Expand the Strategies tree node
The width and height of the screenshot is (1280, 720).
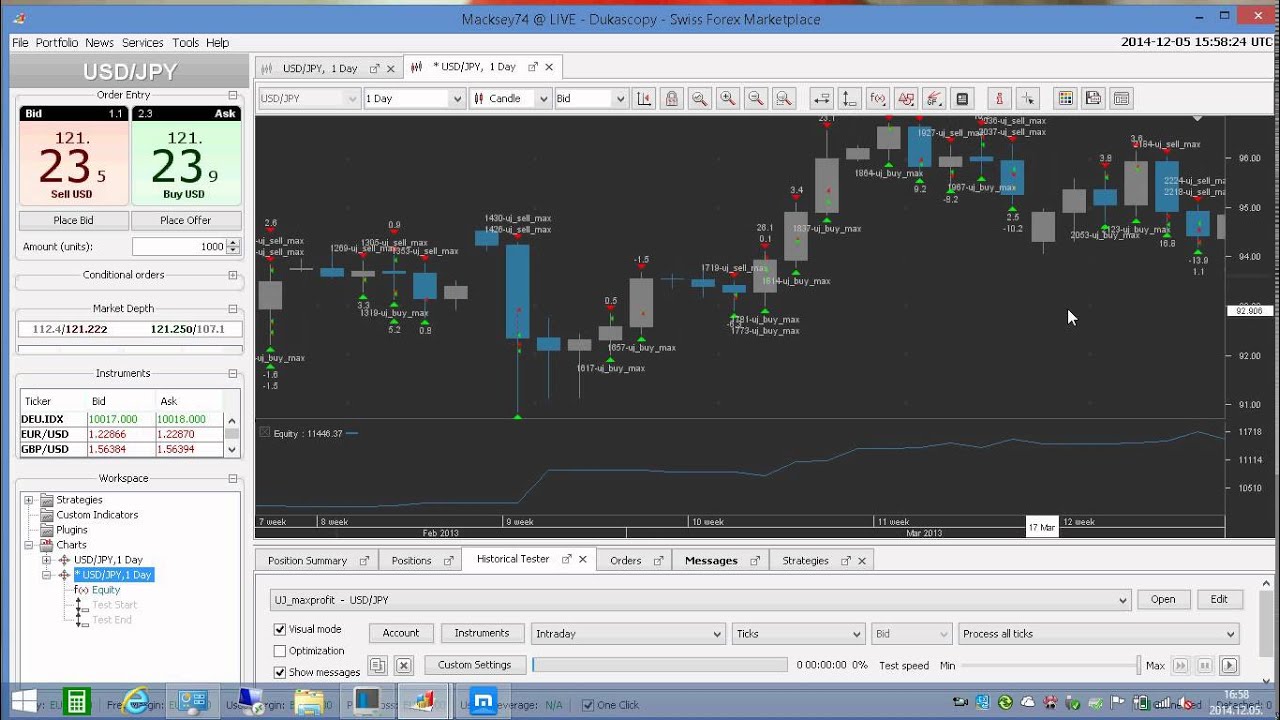coord(28,500)
